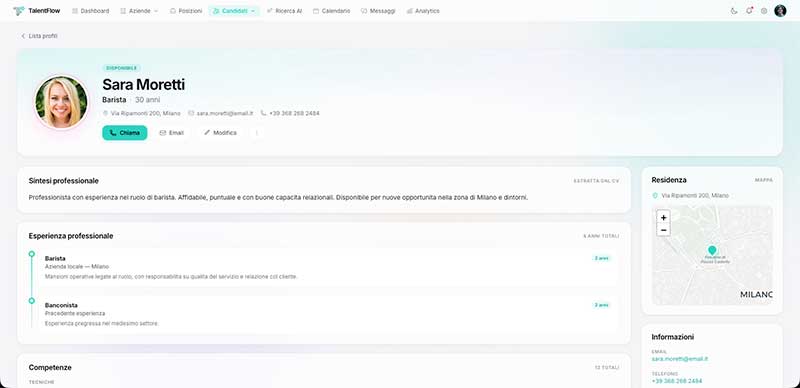This screenshot has width=800, height=388.
Task: Open the user avatar menu
Action: pos(780,11)
